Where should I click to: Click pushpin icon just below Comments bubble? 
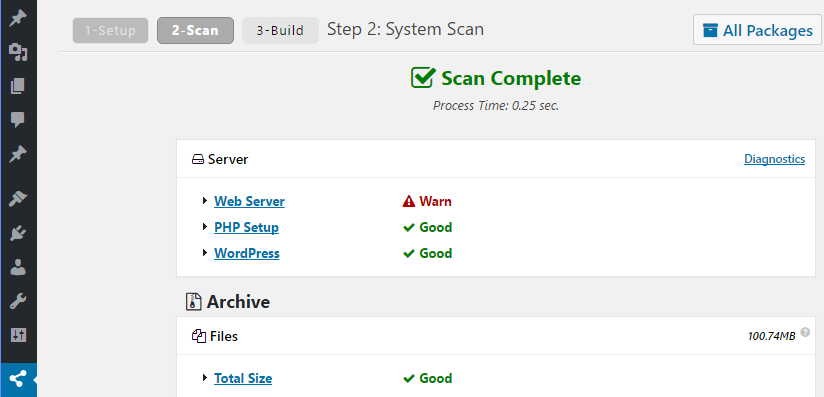coord(18,155)
